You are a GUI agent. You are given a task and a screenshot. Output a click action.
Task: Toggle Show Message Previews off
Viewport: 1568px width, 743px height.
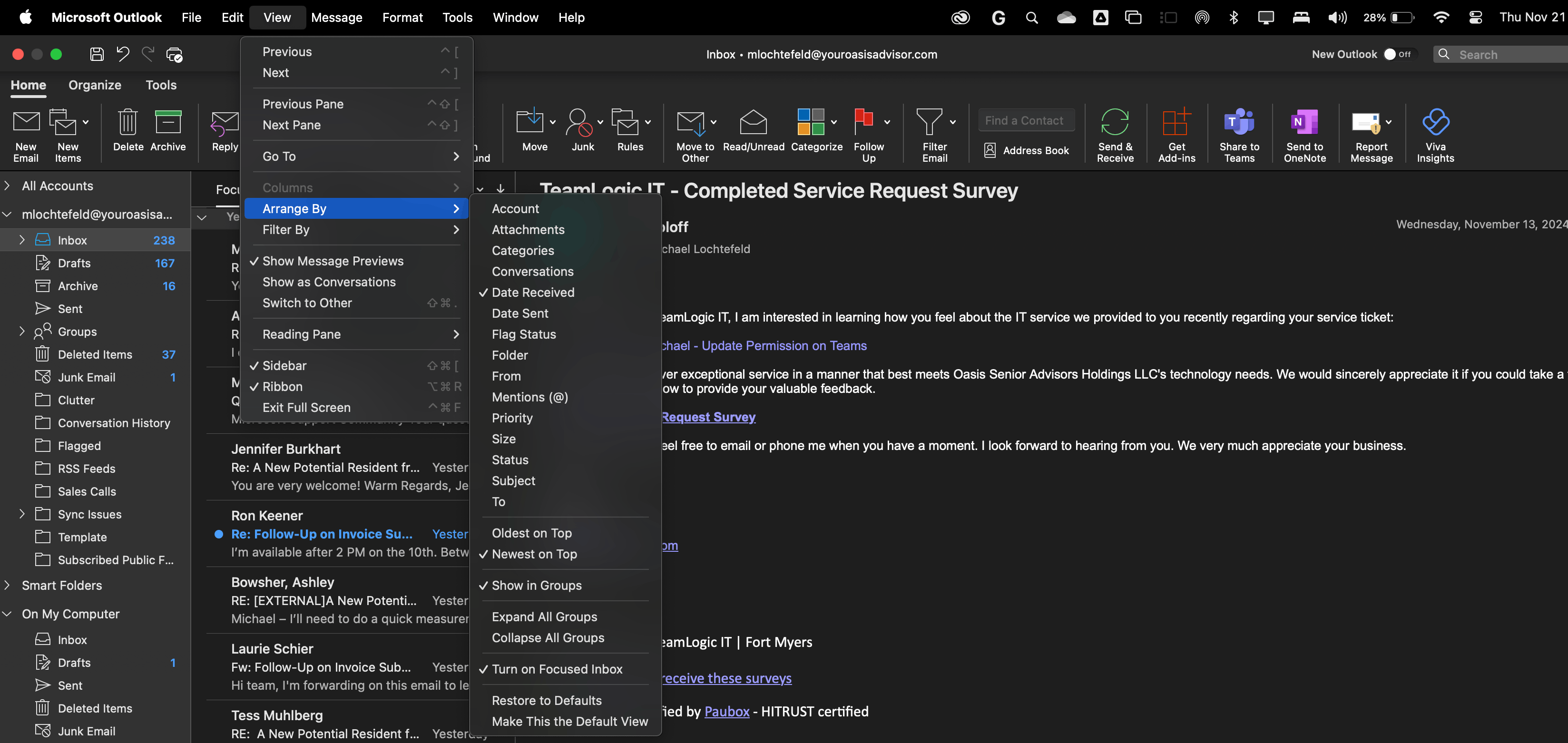(x=333, y=261)
